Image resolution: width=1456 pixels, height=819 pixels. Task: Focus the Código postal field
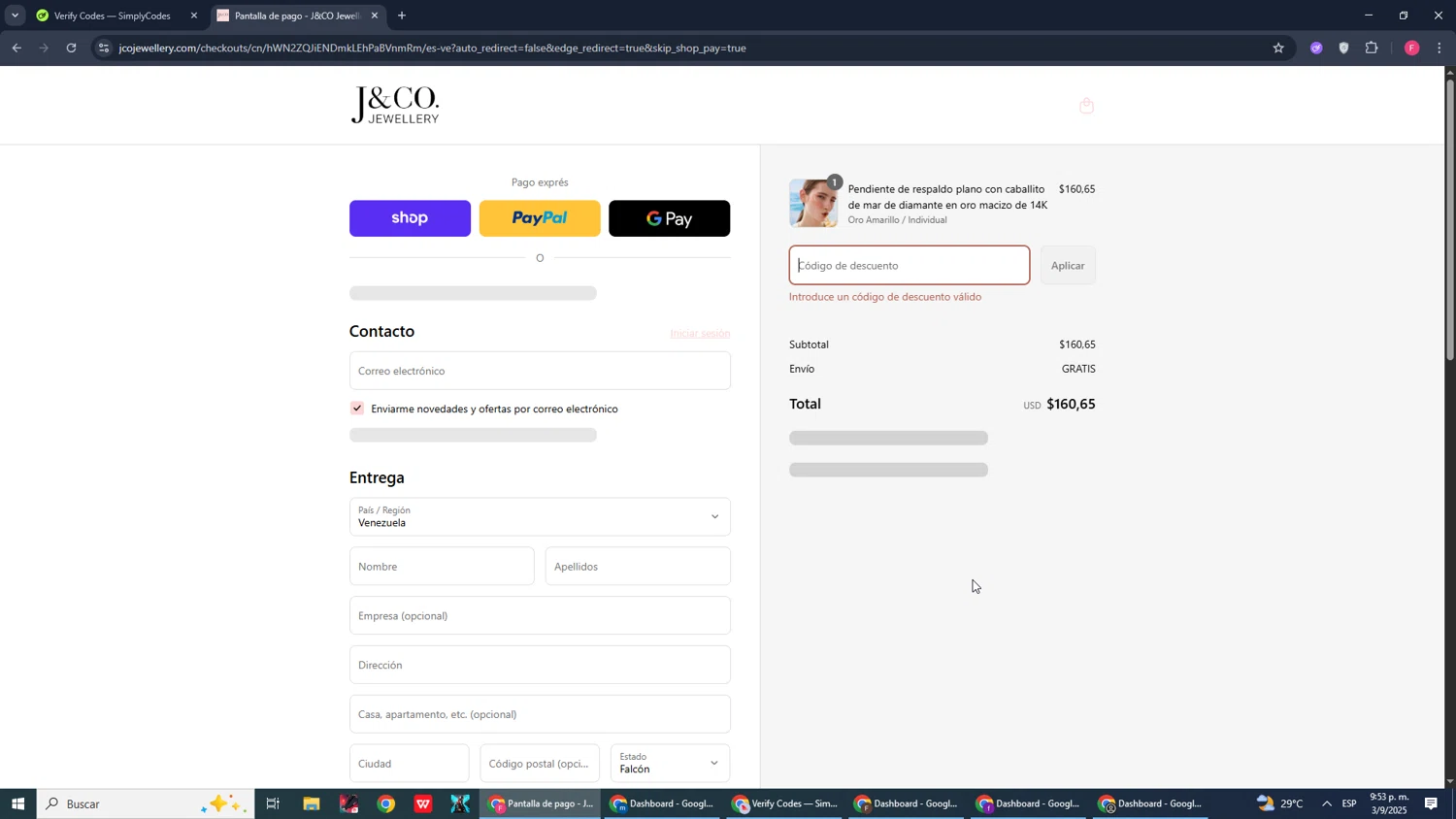540,764
